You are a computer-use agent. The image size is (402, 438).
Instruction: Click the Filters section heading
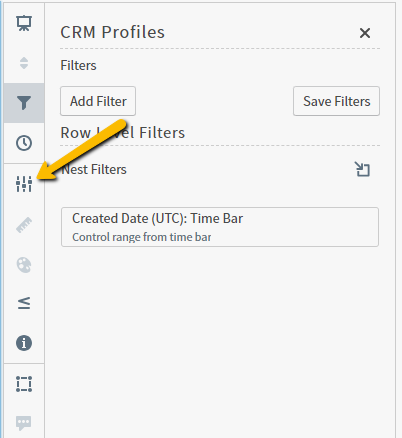pos(78,65)
